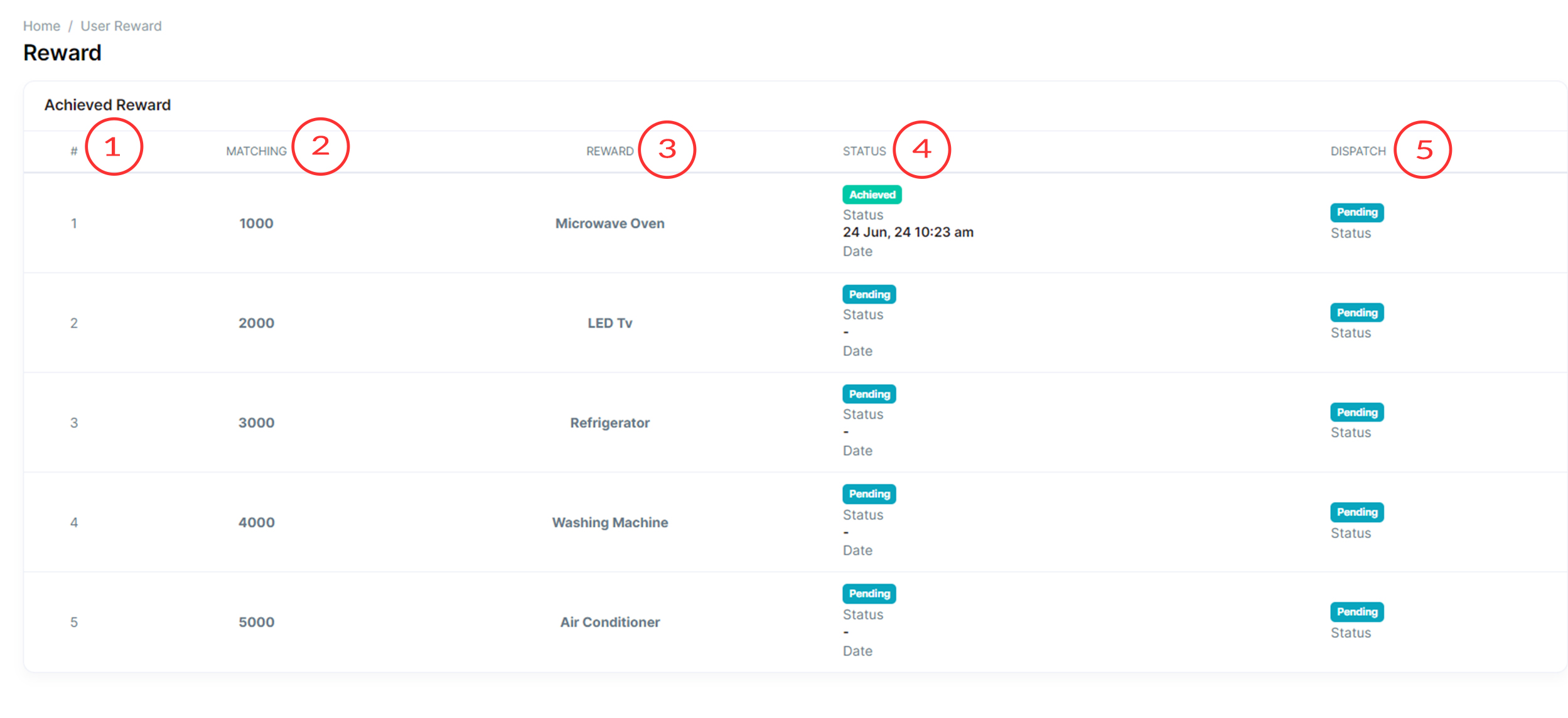
Task: Click Pending dispatch badge for Microwave Oven
Action: 1356,212
